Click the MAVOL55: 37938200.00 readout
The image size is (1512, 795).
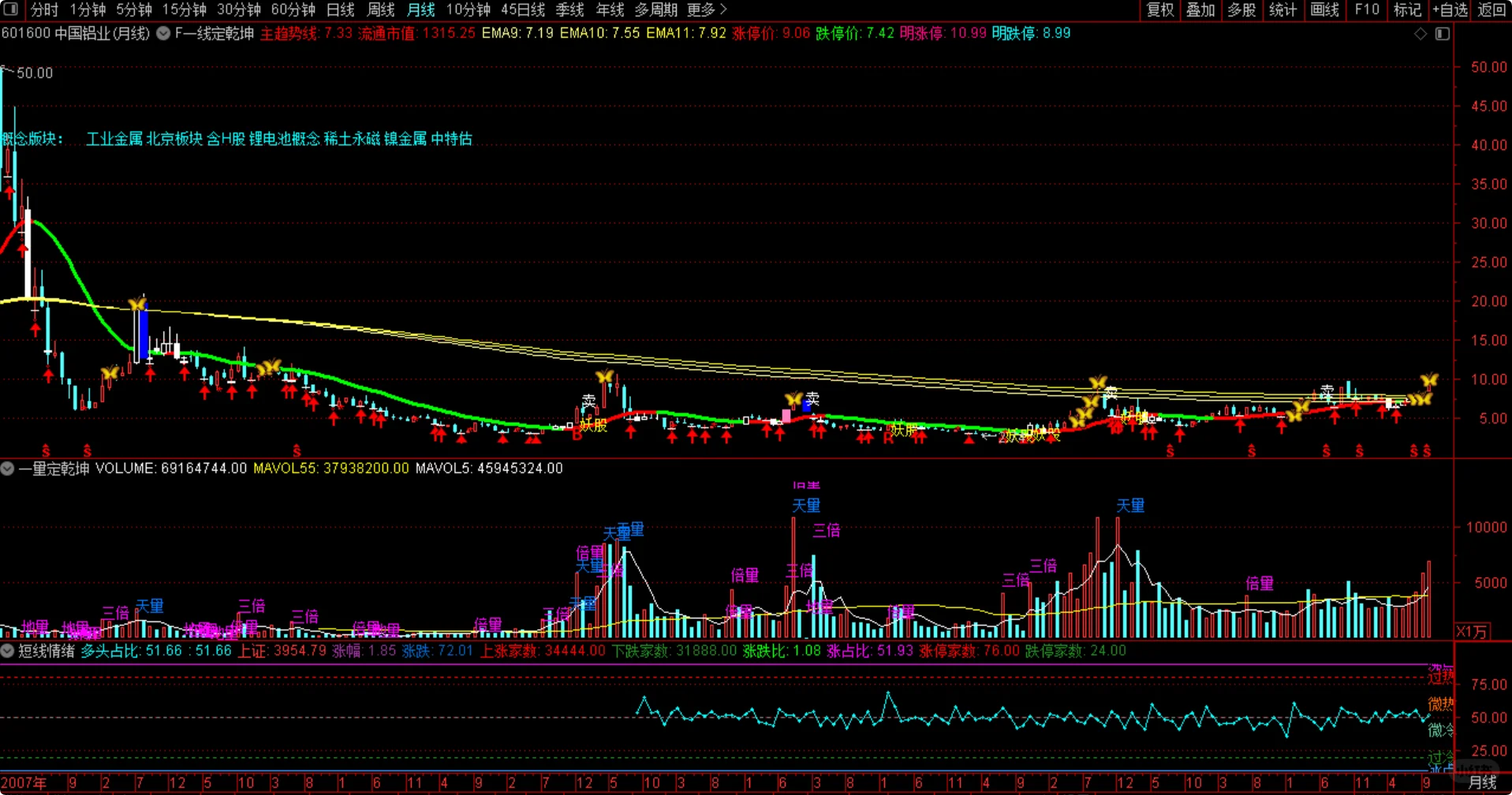point(331,468)
